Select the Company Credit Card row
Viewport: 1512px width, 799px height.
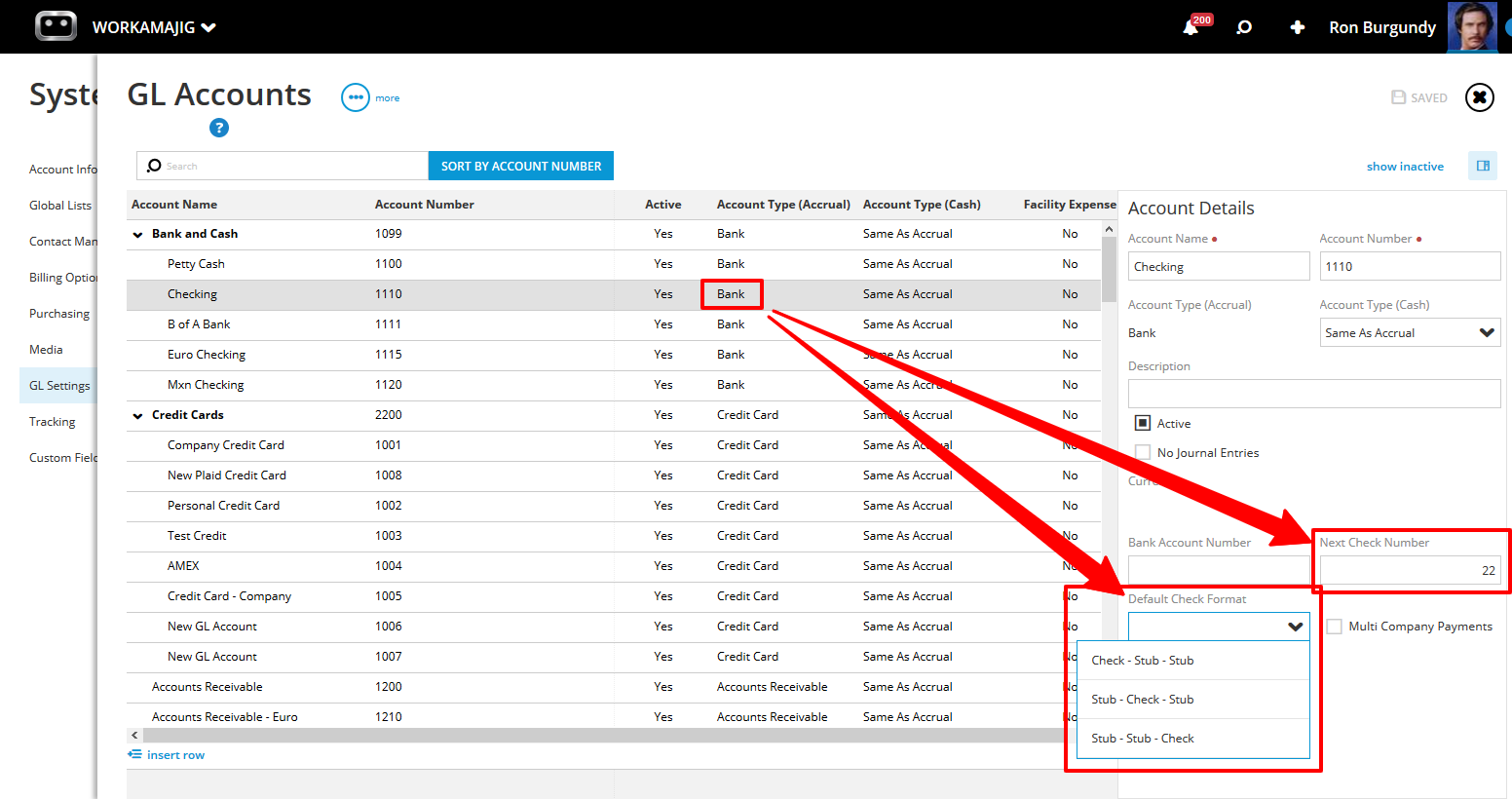(x=614, y=445)
